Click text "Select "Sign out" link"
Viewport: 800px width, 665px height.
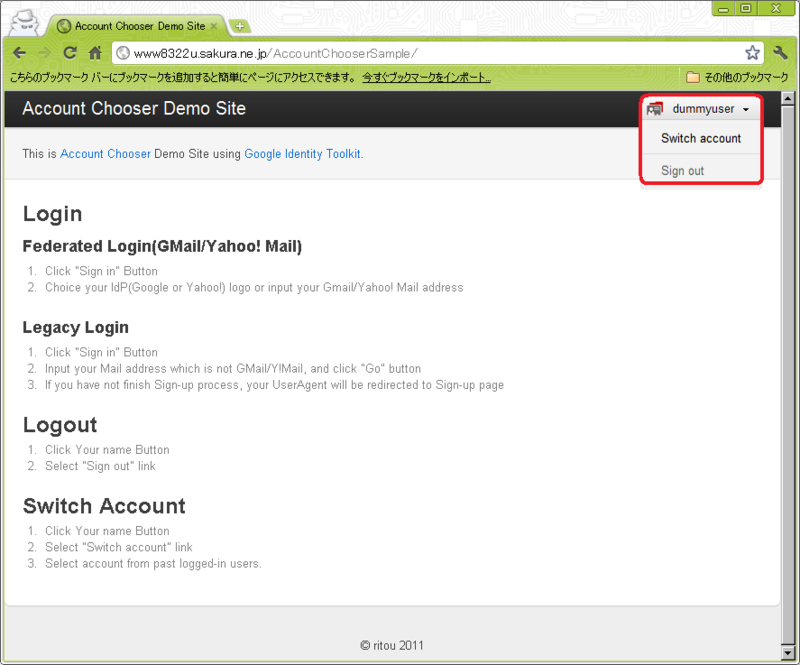tap(100, 466)
